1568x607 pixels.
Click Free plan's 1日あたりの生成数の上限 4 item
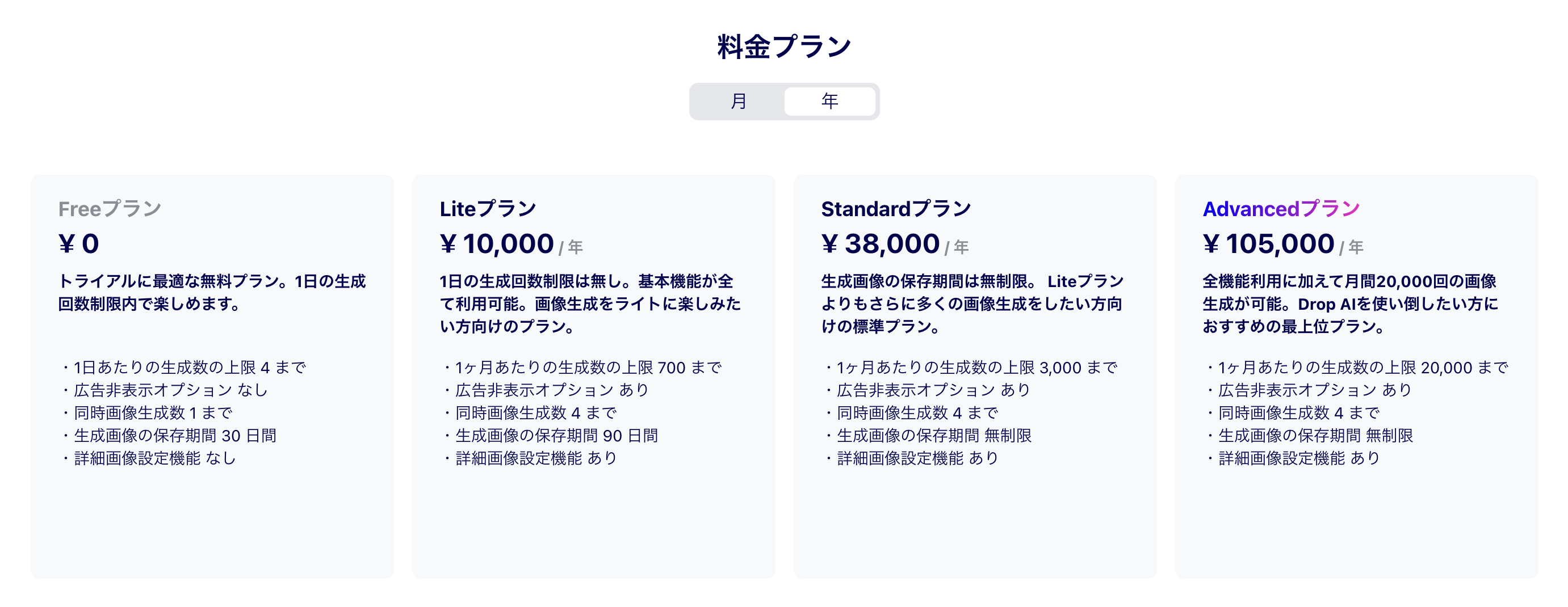(183, 368)
